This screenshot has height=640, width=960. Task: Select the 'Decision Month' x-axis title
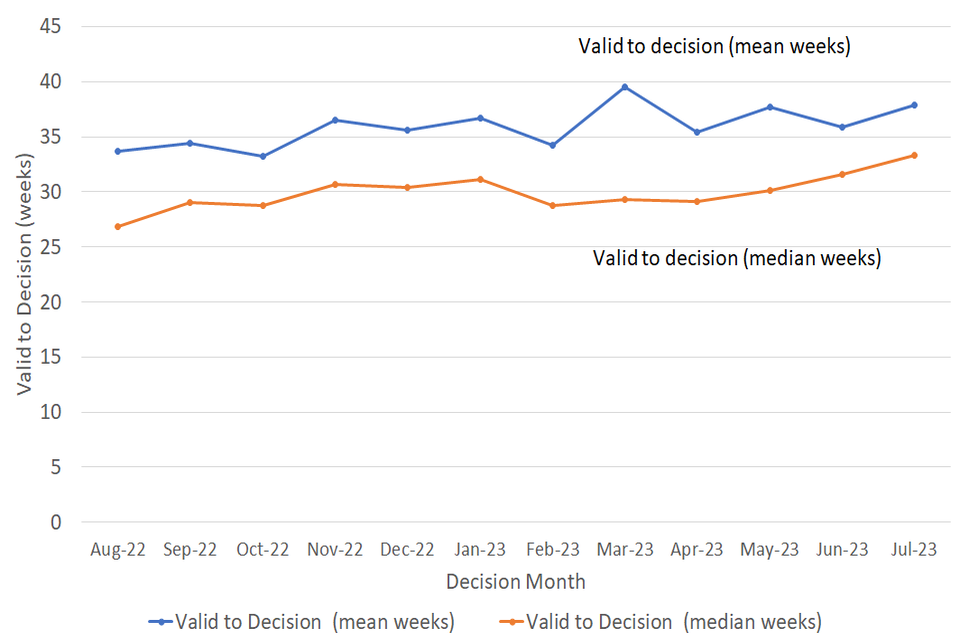[515, 581]
